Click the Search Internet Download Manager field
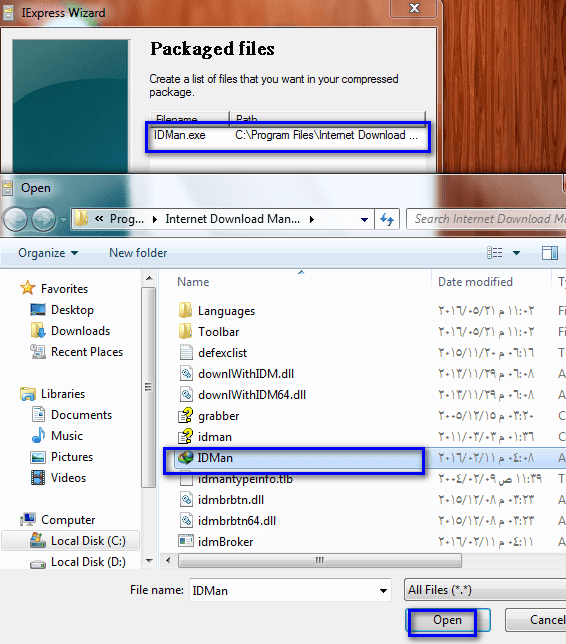The image size is (566, 644). pos(487,219)
